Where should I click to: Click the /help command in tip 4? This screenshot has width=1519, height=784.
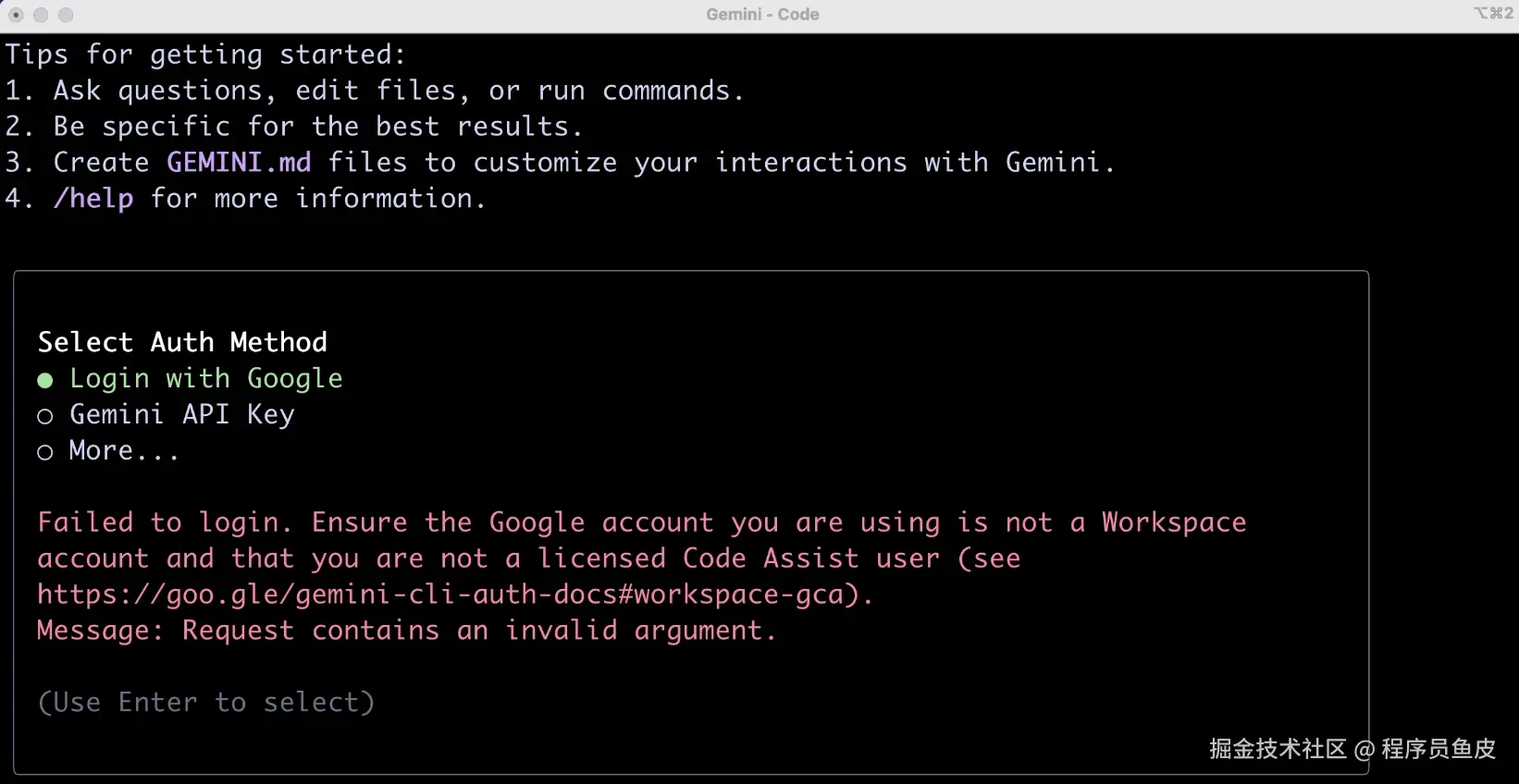[93, 199]
